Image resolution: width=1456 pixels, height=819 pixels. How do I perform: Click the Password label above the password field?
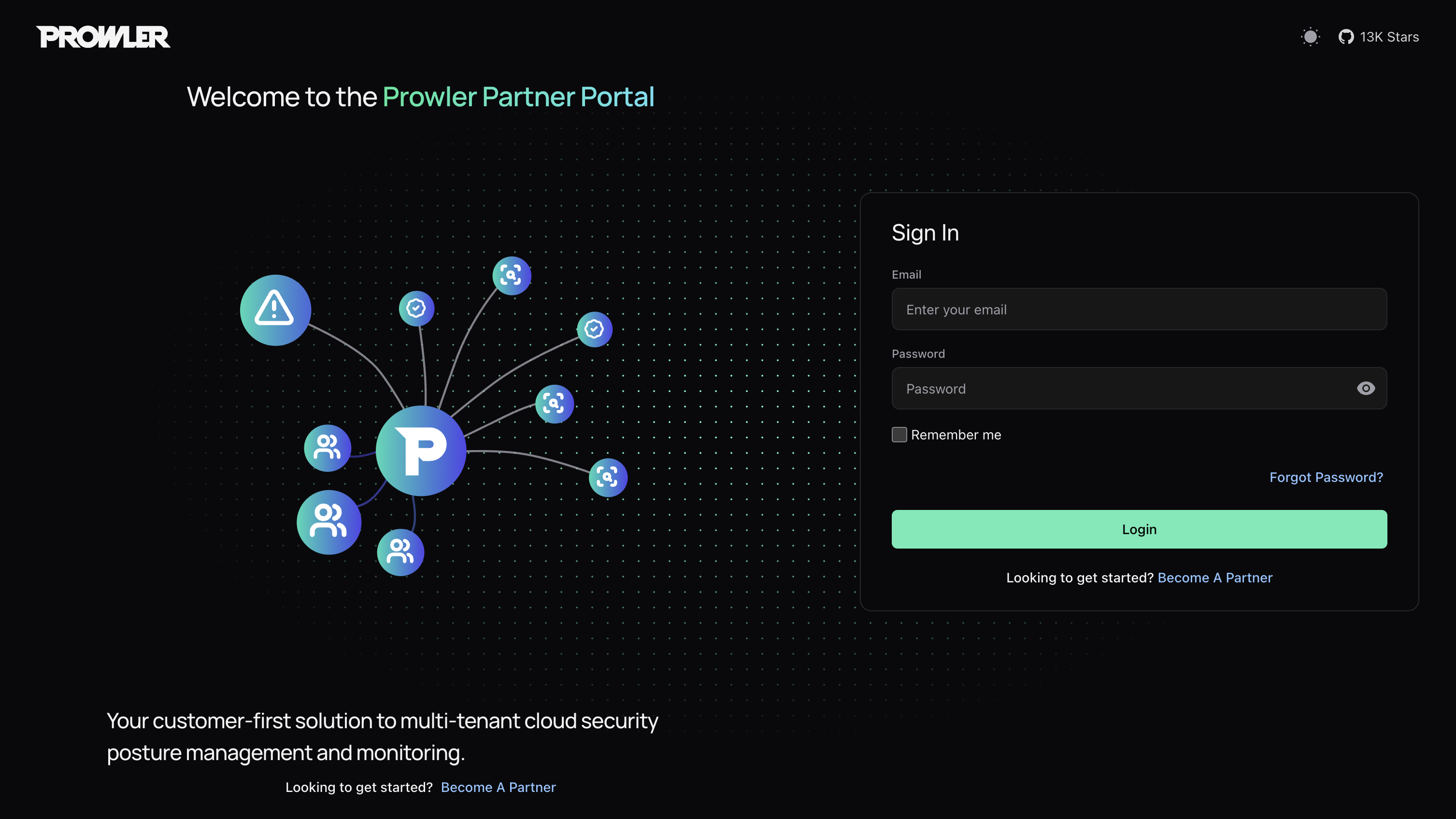[918, 353]
